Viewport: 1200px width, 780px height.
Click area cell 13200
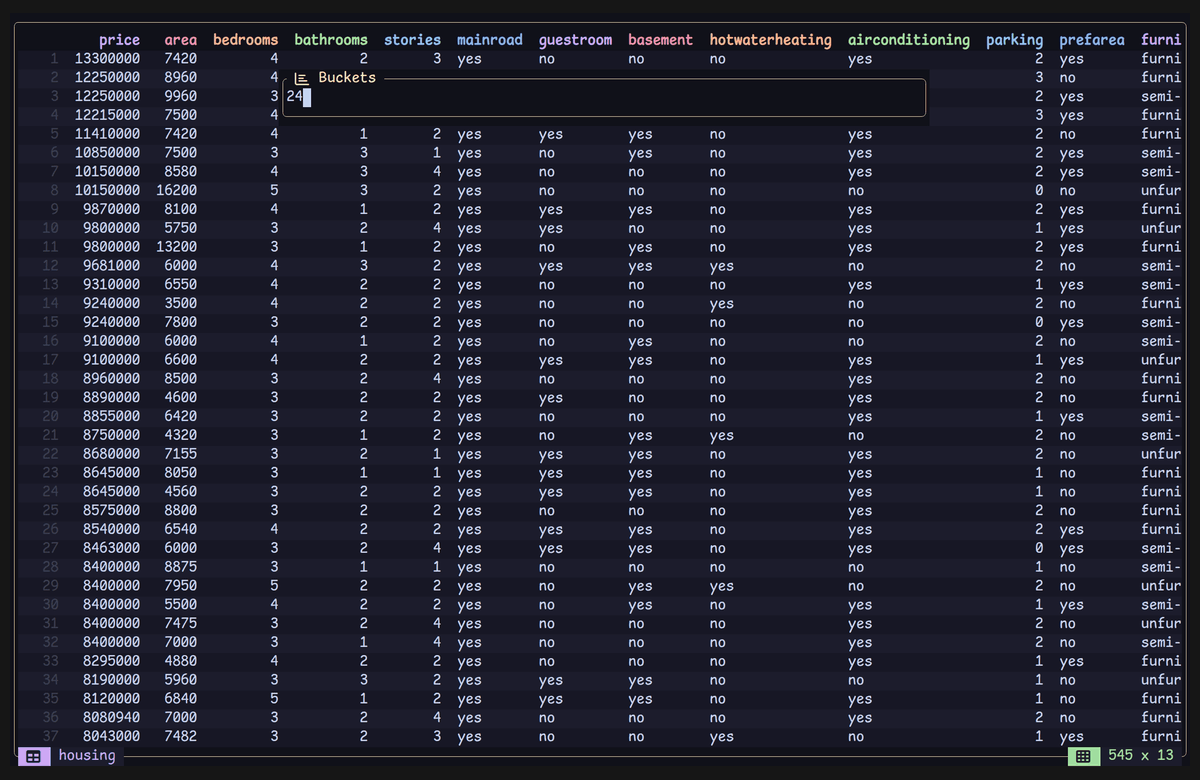177,247
